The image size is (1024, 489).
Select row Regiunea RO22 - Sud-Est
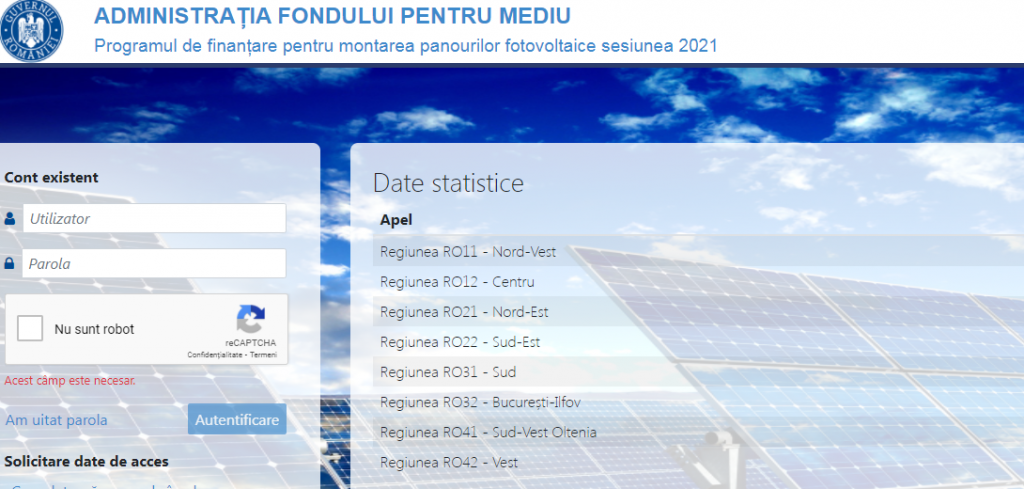tap(698, 342)
